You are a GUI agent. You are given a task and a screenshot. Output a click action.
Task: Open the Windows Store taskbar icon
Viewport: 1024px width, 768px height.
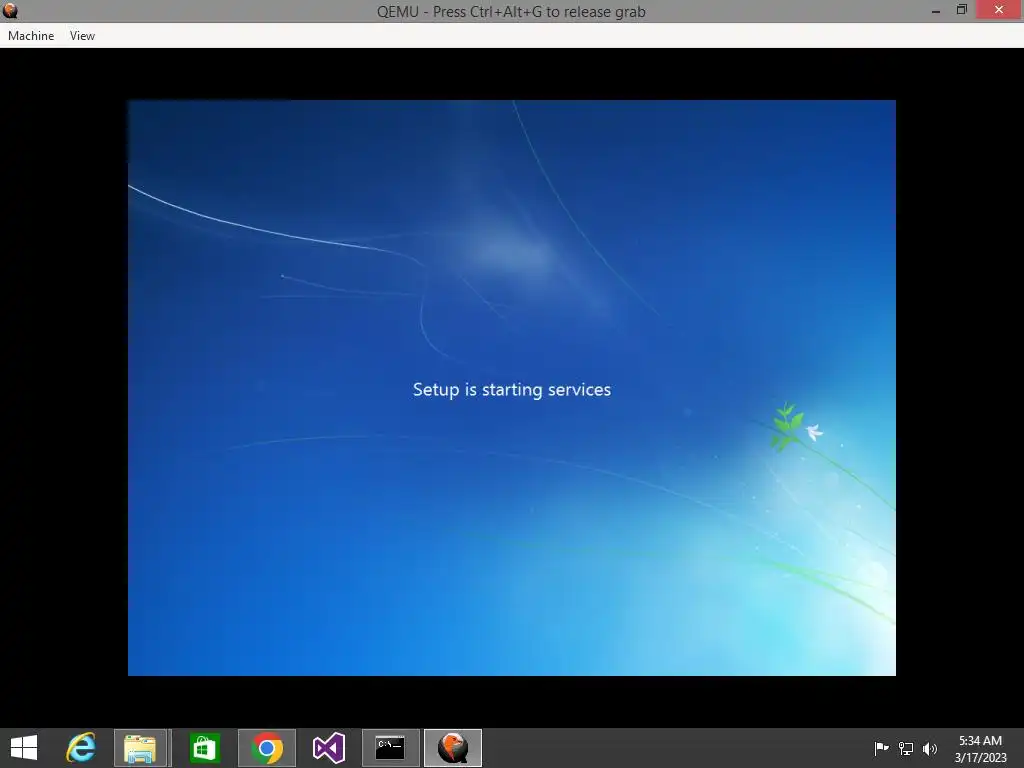pyautogui.click(x=204, y=748)
